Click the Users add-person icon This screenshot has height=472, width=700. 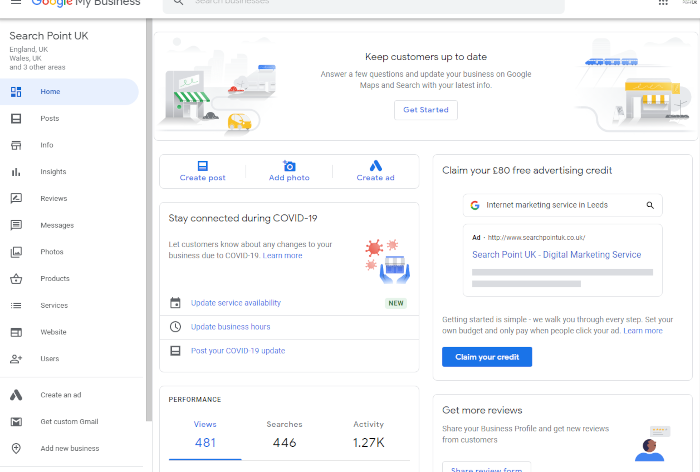(16, 359)
